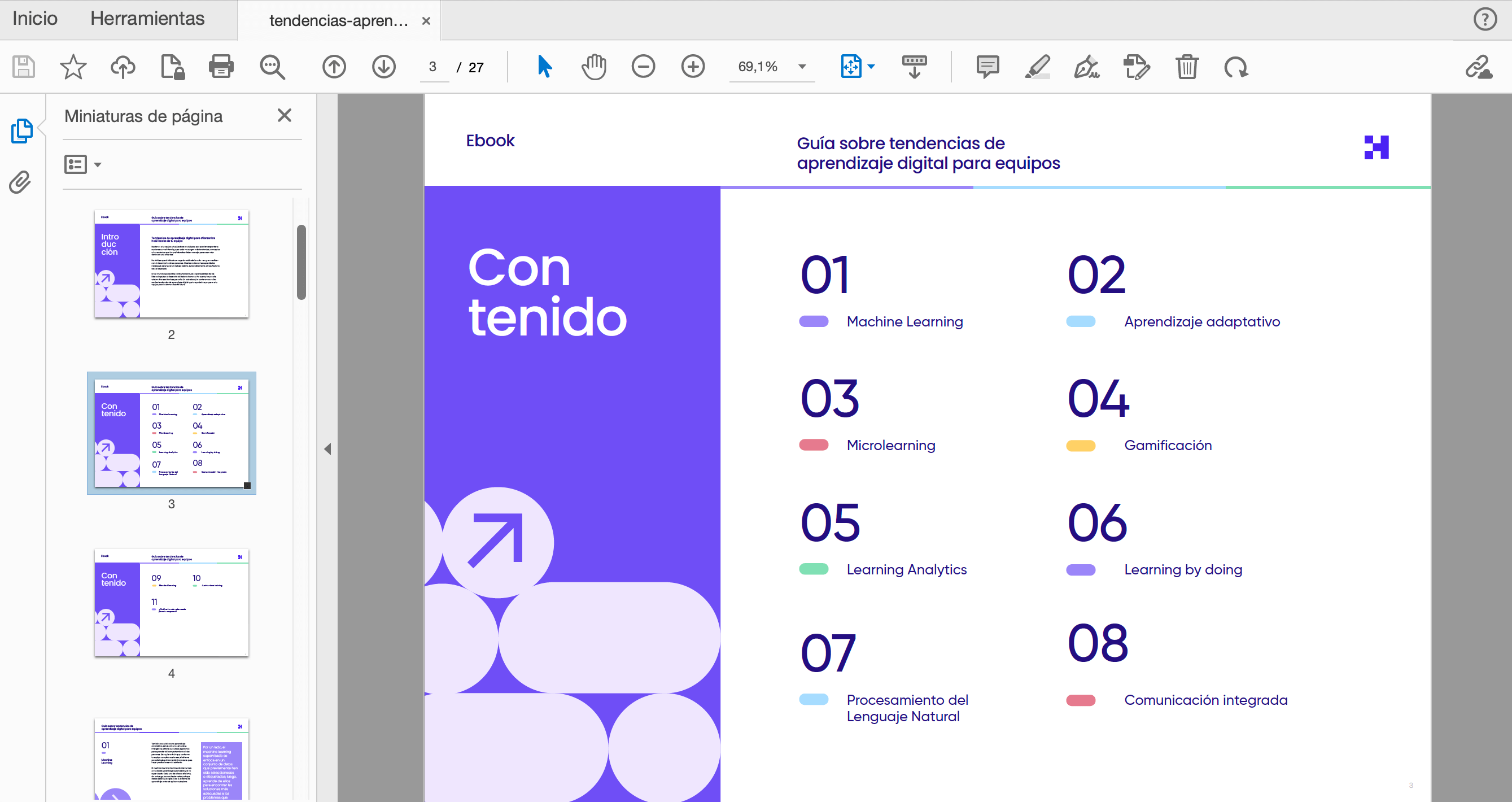Select the Highlight text tool
This screenshot has height=802, width=1512.
[x=1037, y=66]
